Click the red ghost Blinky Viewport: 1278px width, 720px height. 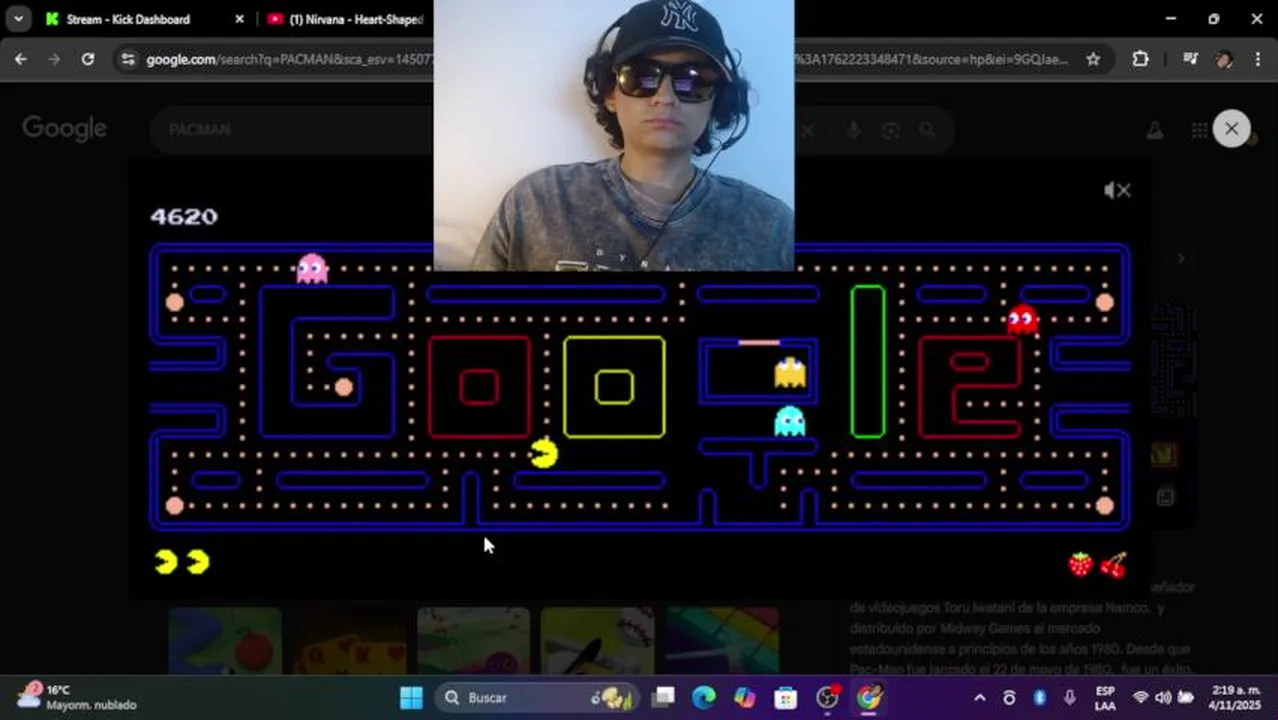(1022, 320)
